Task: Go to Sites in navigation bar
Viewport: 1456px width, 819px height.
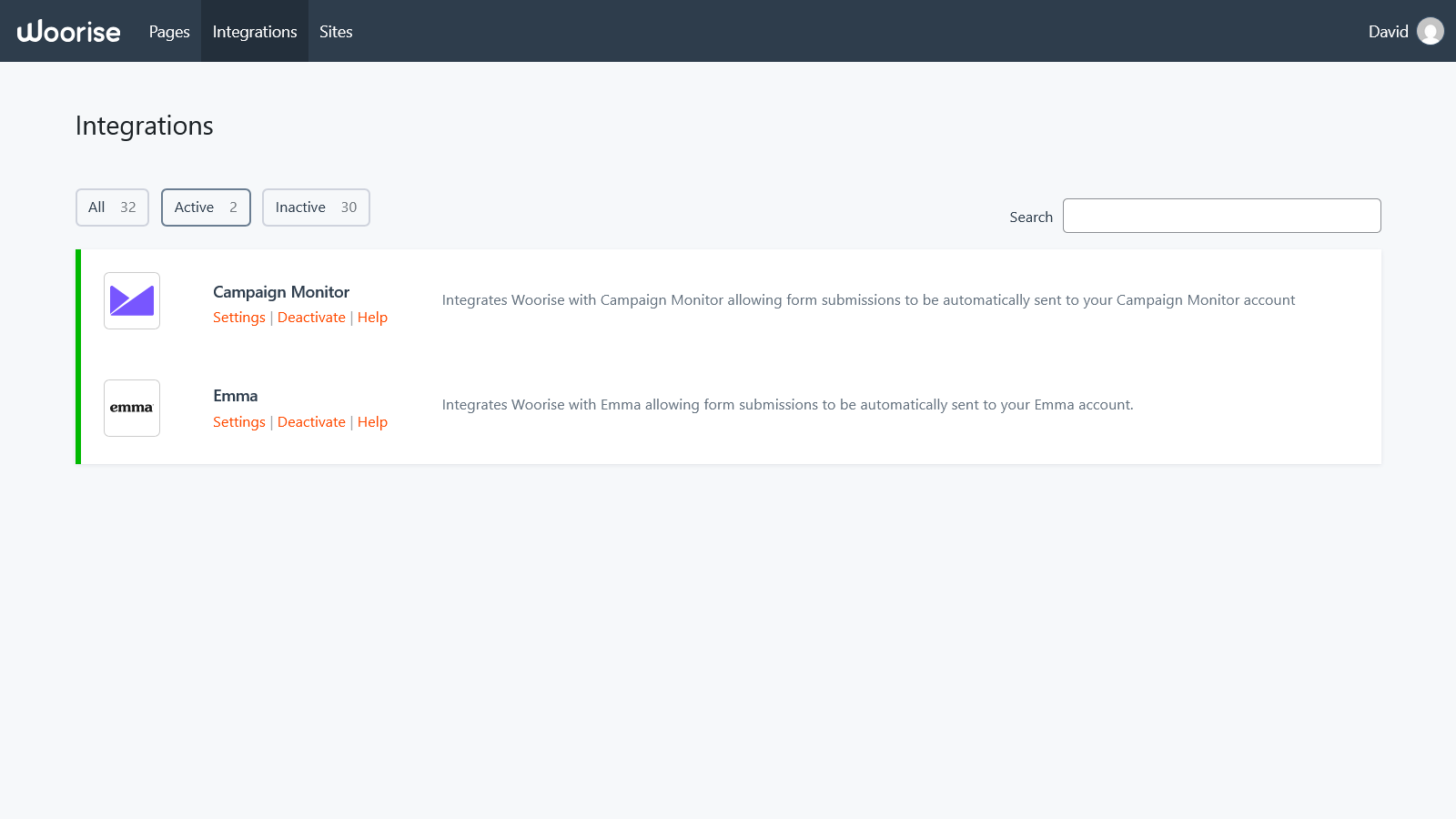Action: coord(336,32)
